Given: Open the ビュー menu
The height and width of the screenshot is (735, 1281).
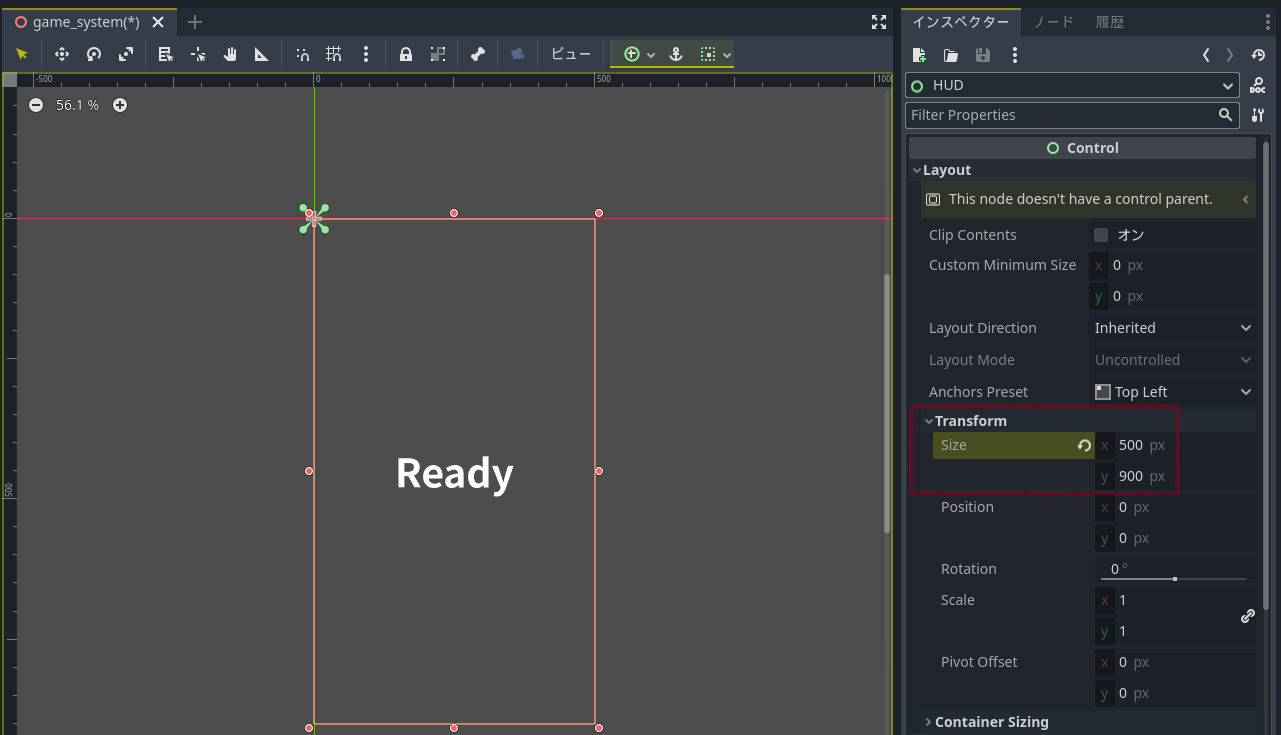Looking at the screenshot, I should [571, 55].
